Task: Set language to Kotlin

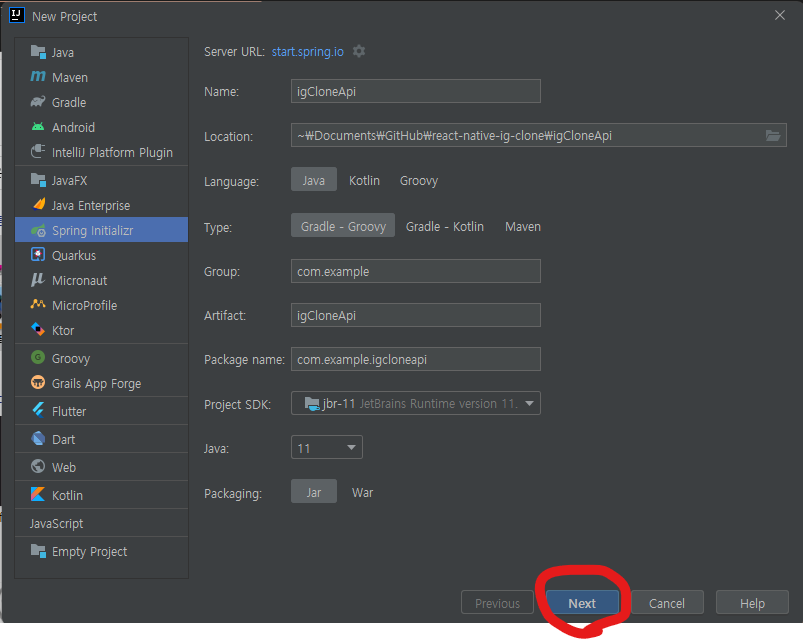Action: (364, 181)
